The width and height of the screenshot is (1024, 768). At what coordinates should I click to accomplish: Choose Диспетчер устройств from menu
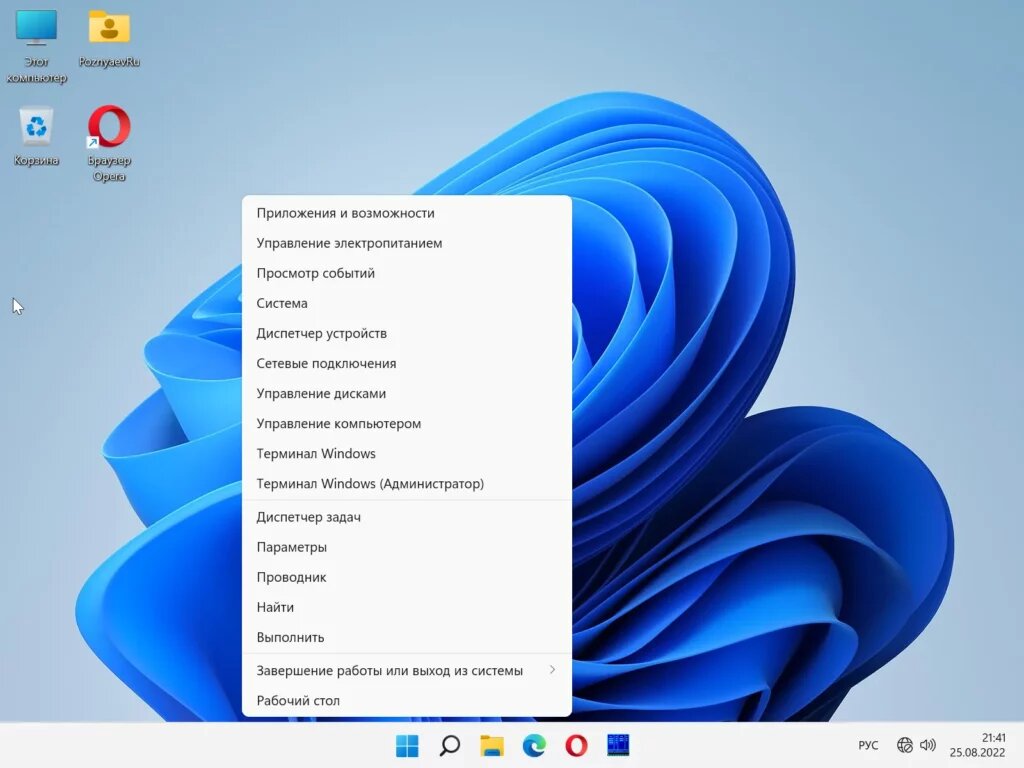(406, 333)
